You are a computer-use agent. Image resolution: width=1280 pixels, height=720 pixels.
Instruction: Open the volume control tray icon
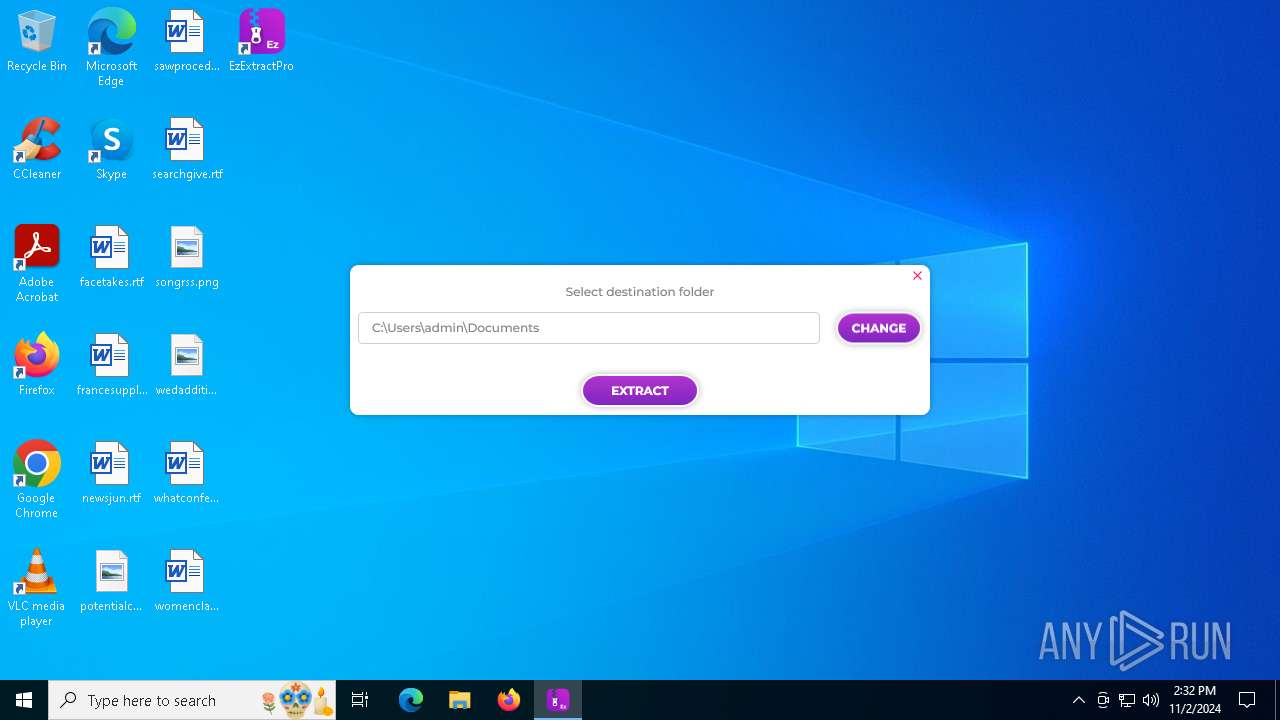[1151, 700]
